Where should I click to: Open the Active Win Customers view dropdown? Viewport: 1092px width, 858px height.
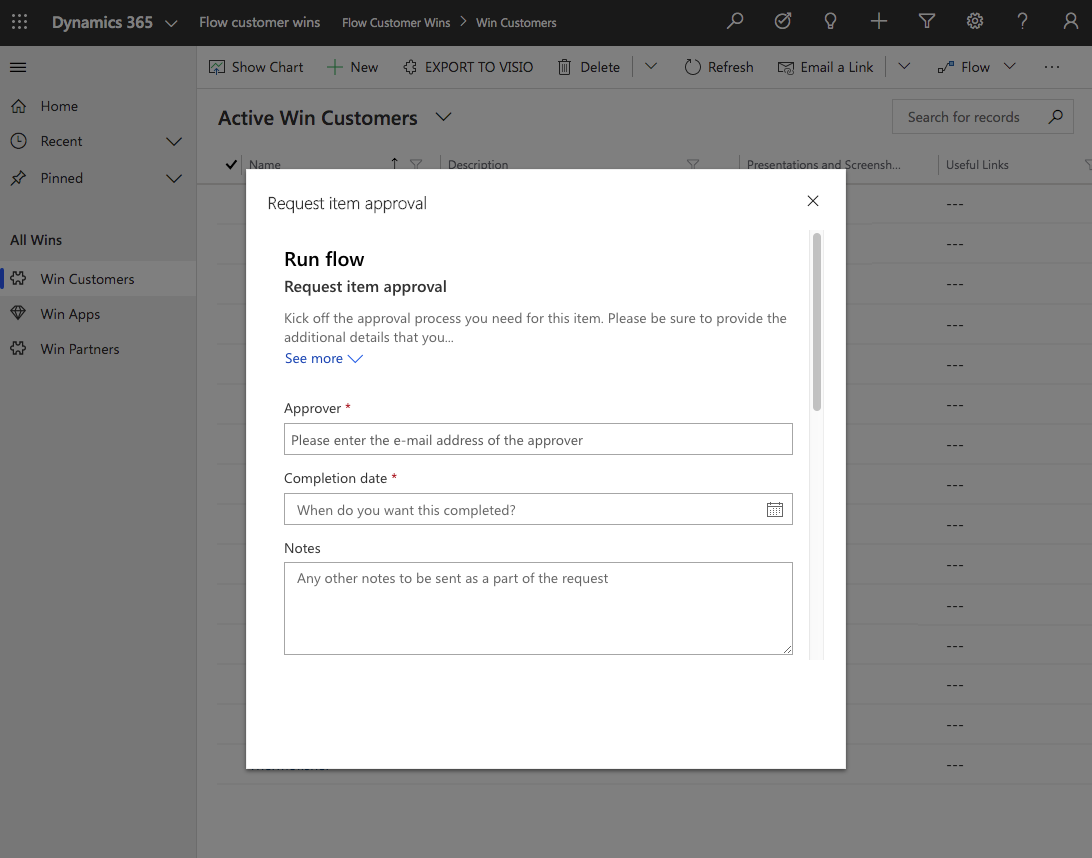(443, 117)
